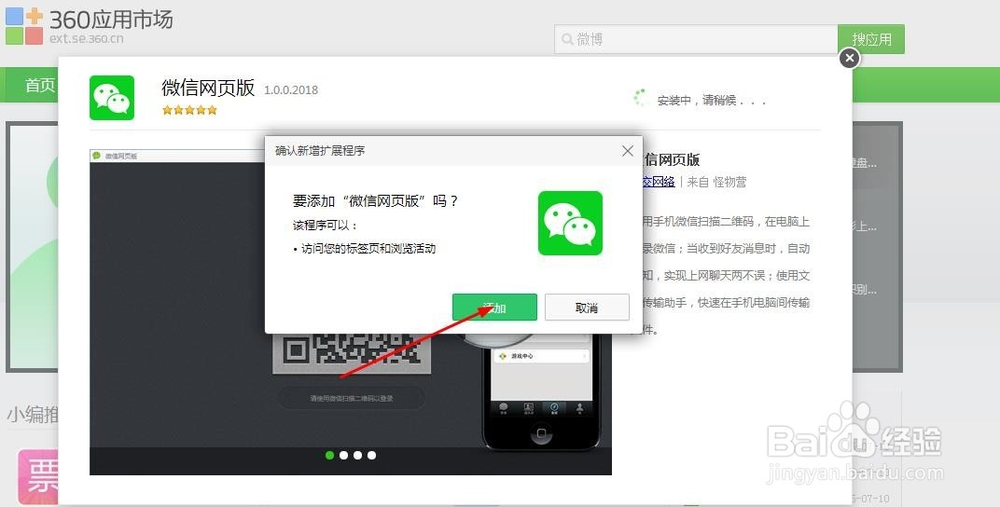Click the 确认新增扩展程序 dialog title
Image resolution: width=1000 pixels, height=507 pixels.
point(320,151)
